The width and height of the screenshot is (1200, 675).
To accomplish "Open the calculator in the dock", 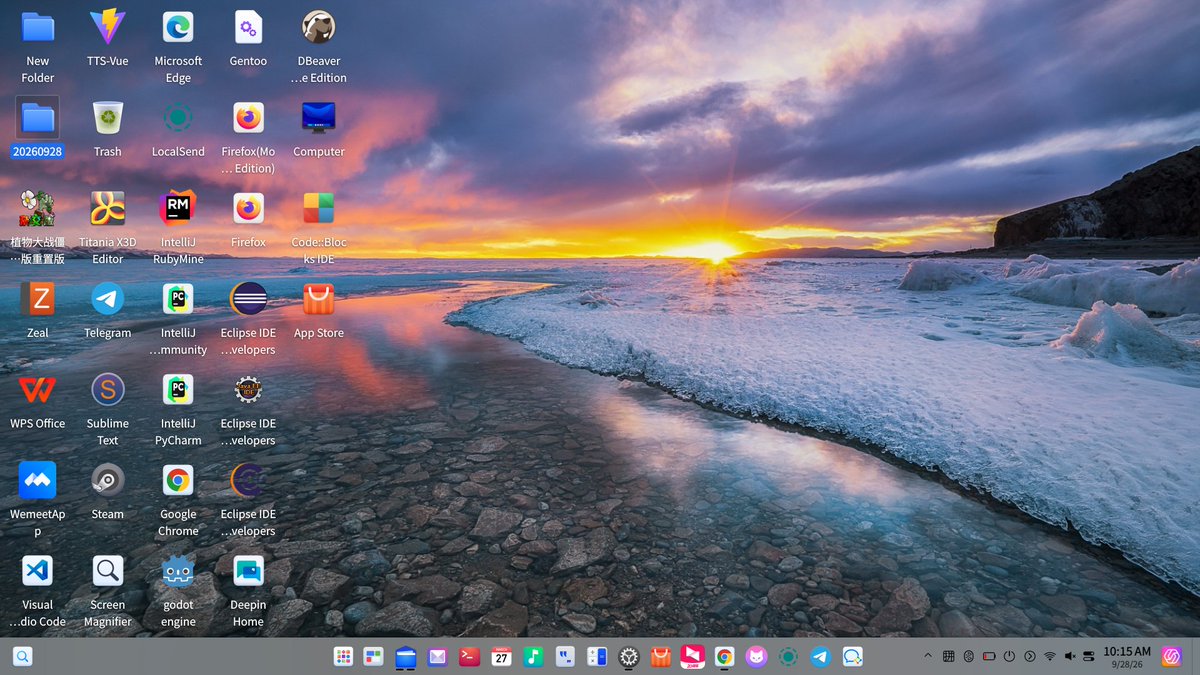I will pyautogui.click(x=597, y=657).
